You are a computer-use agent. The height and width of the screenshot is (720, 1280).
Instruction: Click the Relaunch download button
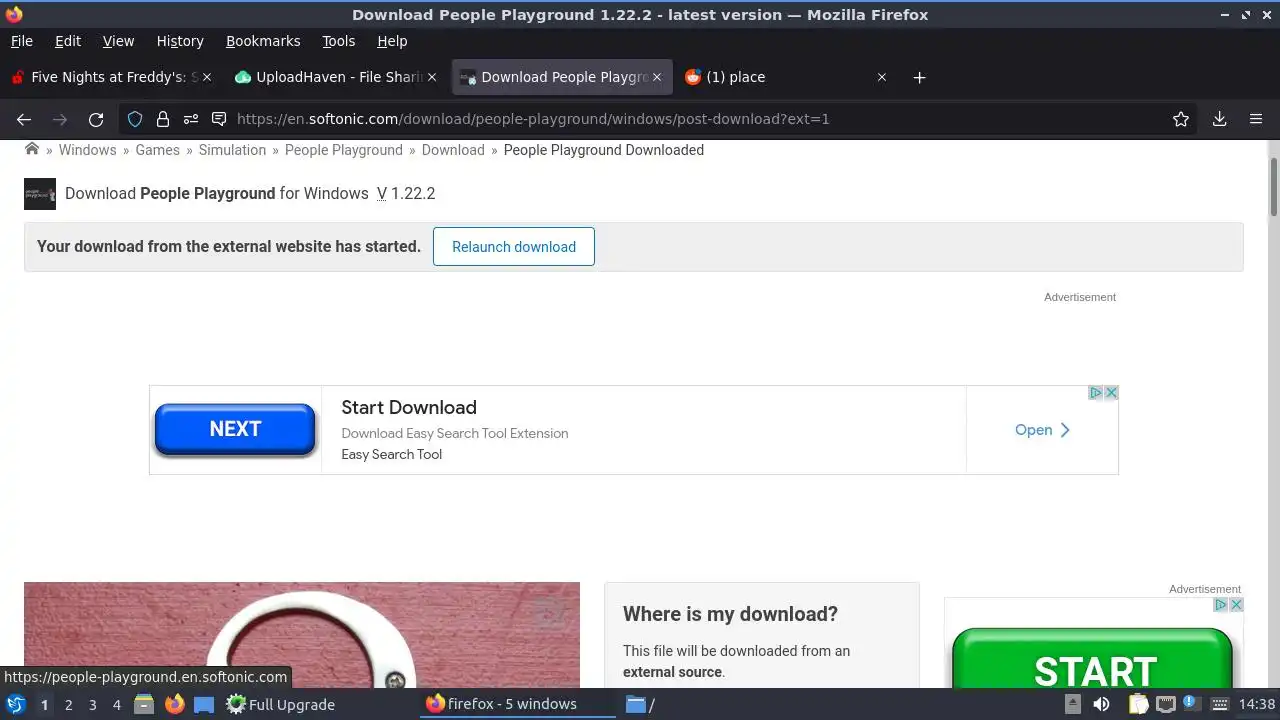click(x=514, y=247)
